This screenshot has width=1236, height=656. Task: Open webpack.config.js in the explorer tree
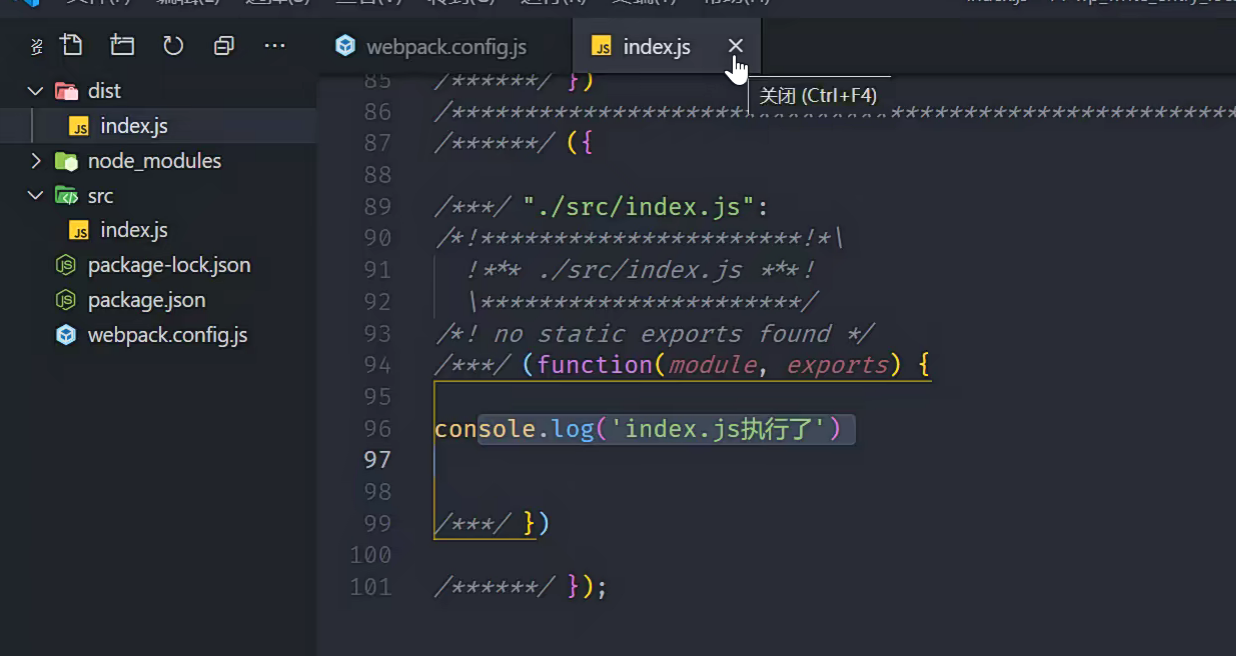pos(167,335)
